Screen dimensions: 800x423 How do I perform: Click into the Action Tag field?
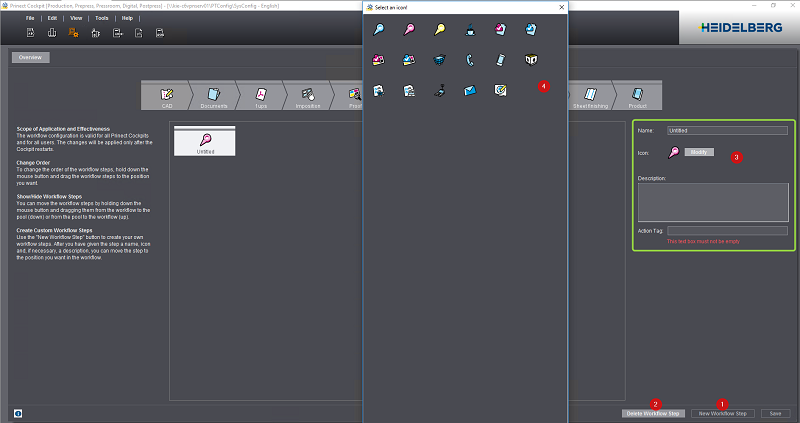tap(727, 231)
